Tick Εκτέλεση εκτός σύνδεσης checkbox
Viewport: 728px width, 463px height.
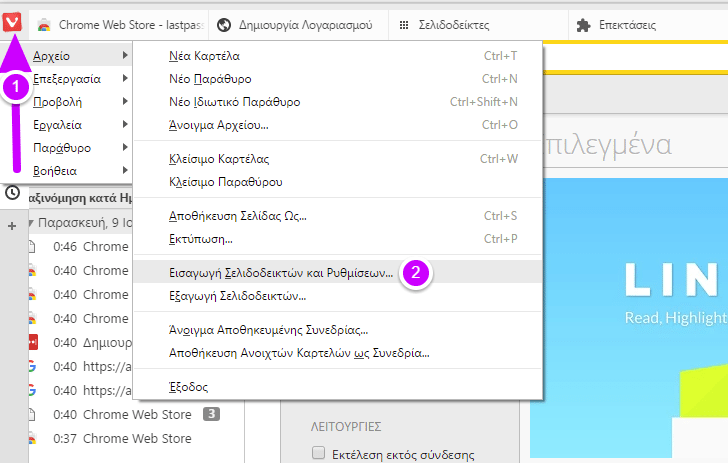pyautogui.click(x=318, y=453)
